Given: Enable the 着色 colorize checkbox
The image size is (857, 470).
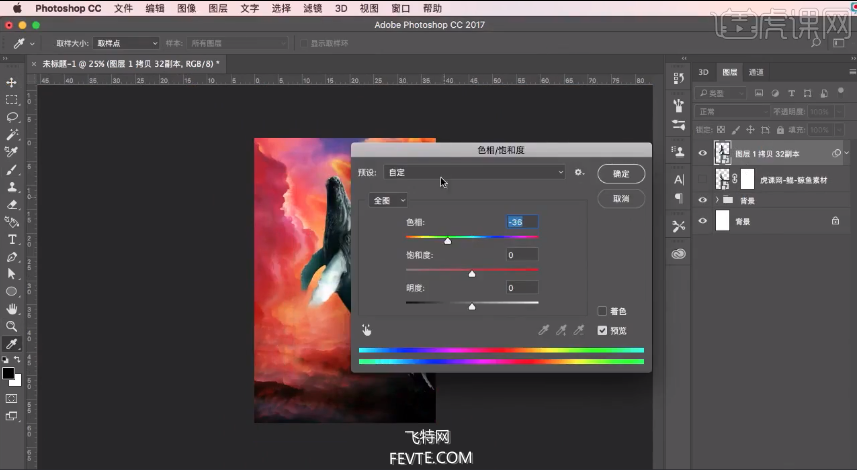Looking at the screenshot, I should (x=602, y=311).
